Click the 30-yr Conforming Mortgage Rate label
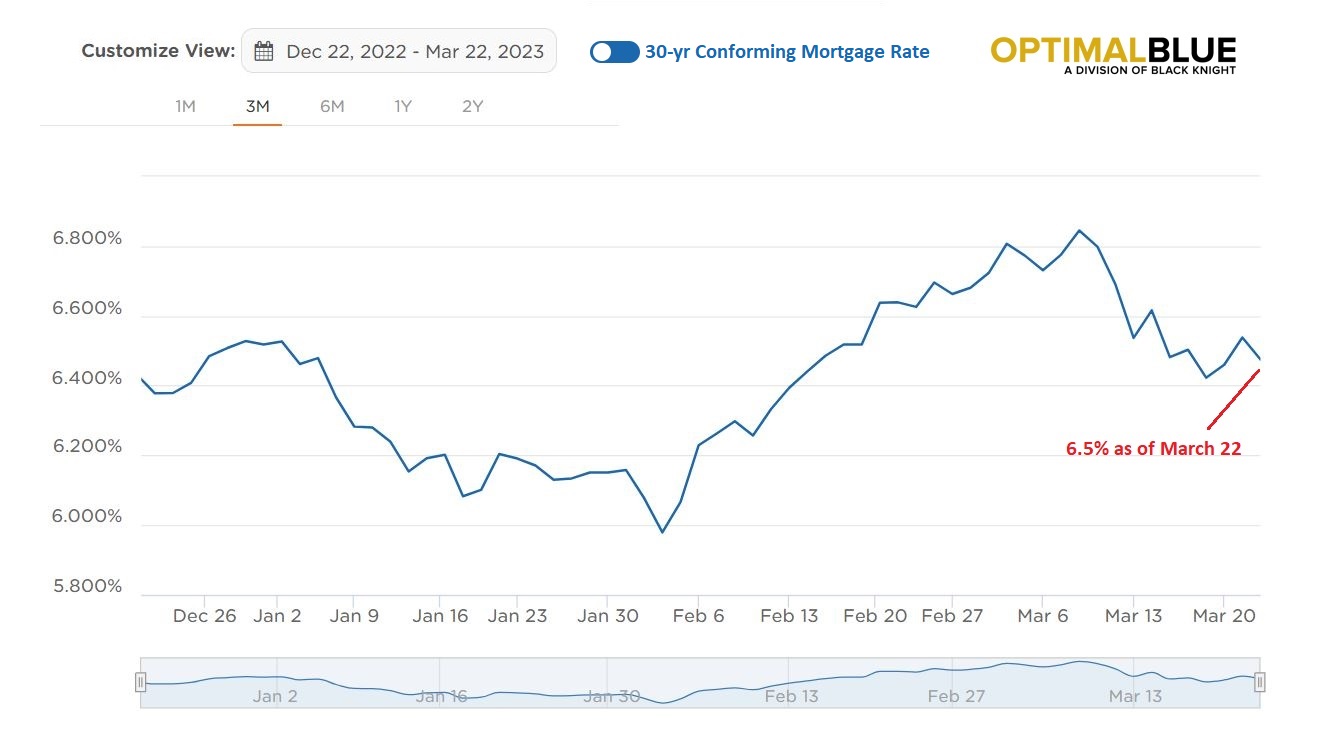This screenshot has width=1320, height=731. click(x=787, y=52)
